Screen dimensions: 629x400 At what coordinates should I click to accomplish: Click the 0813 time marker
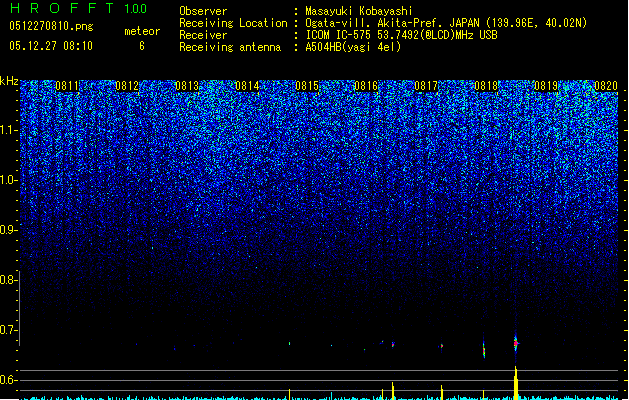point(187,86)
